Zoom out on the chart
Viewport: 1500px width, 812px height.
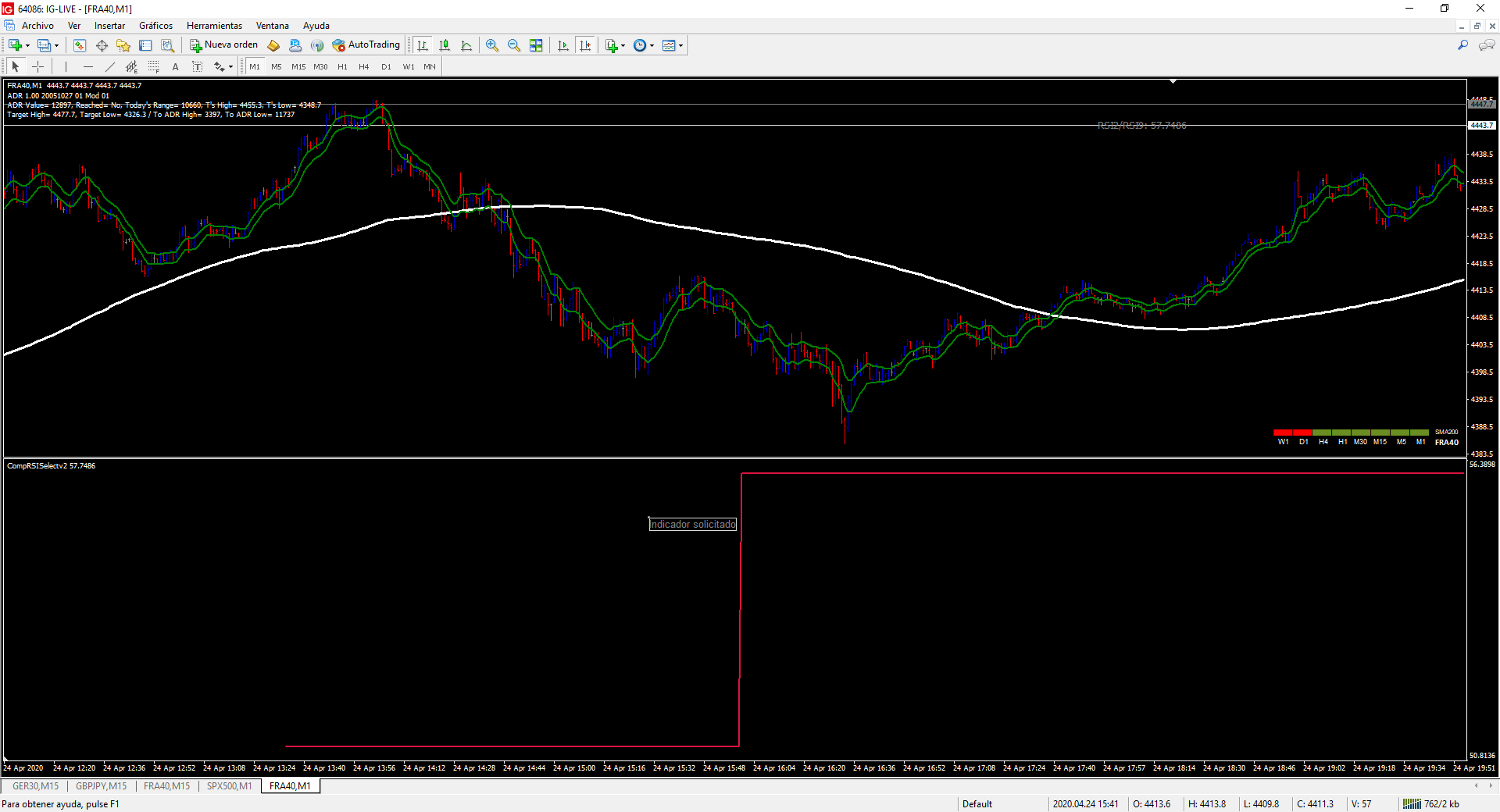coord(514,45)
